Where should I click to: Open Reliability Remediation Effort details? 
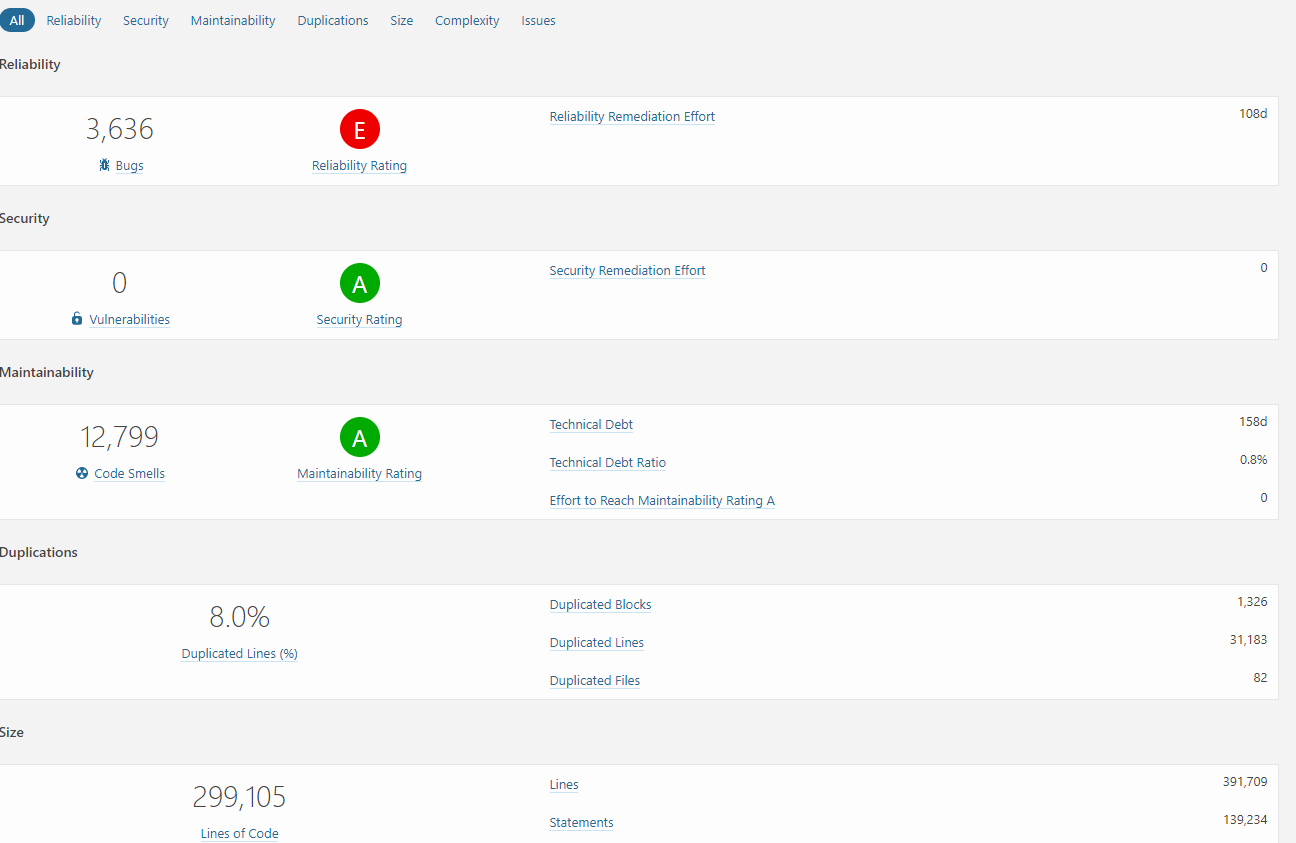[632, 116]
